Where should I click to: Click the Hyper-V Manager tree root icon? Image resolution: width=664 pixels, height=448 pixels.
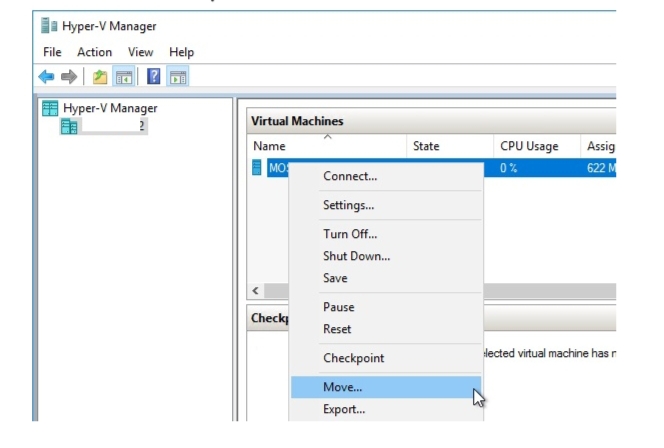(x=50, y=108)
